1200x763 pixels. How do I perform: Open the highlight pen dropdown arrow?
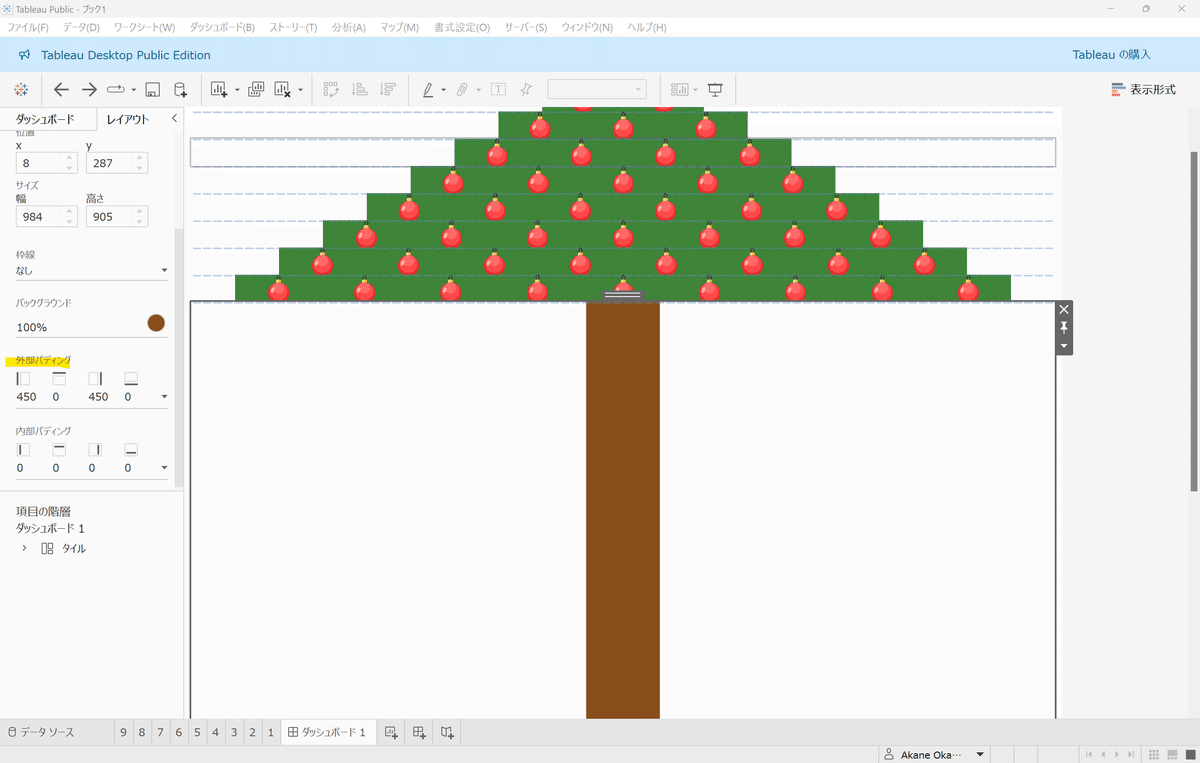point(443,90)
